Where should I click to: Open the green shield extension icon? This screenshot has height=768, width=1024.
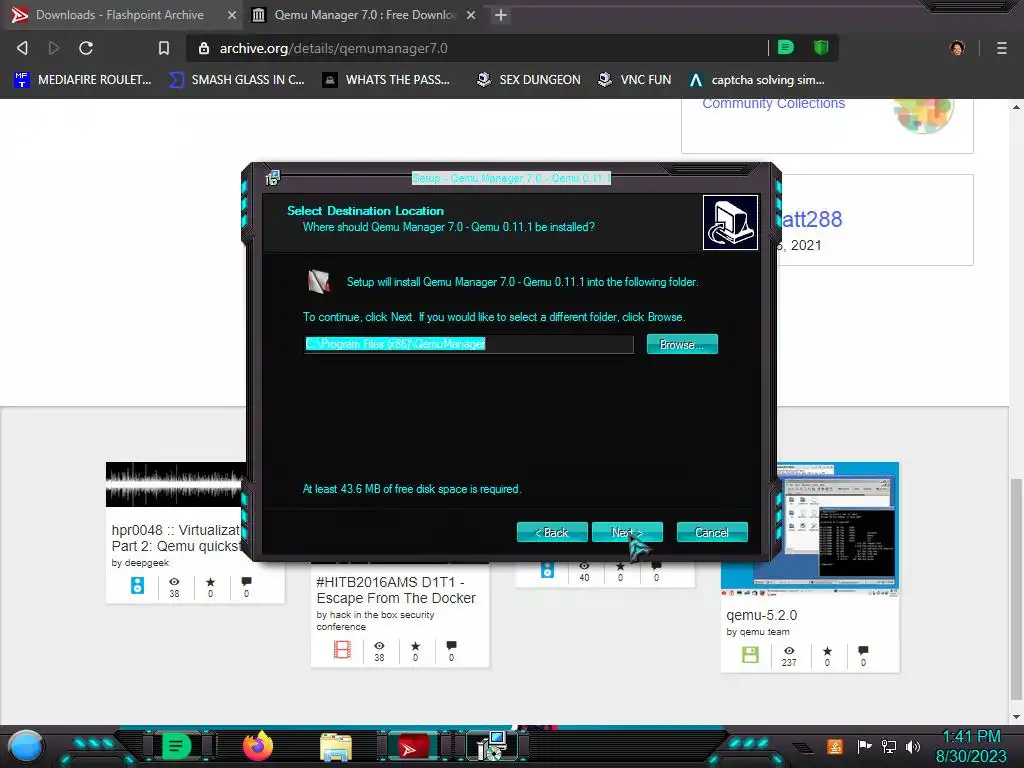coord(821,47)
